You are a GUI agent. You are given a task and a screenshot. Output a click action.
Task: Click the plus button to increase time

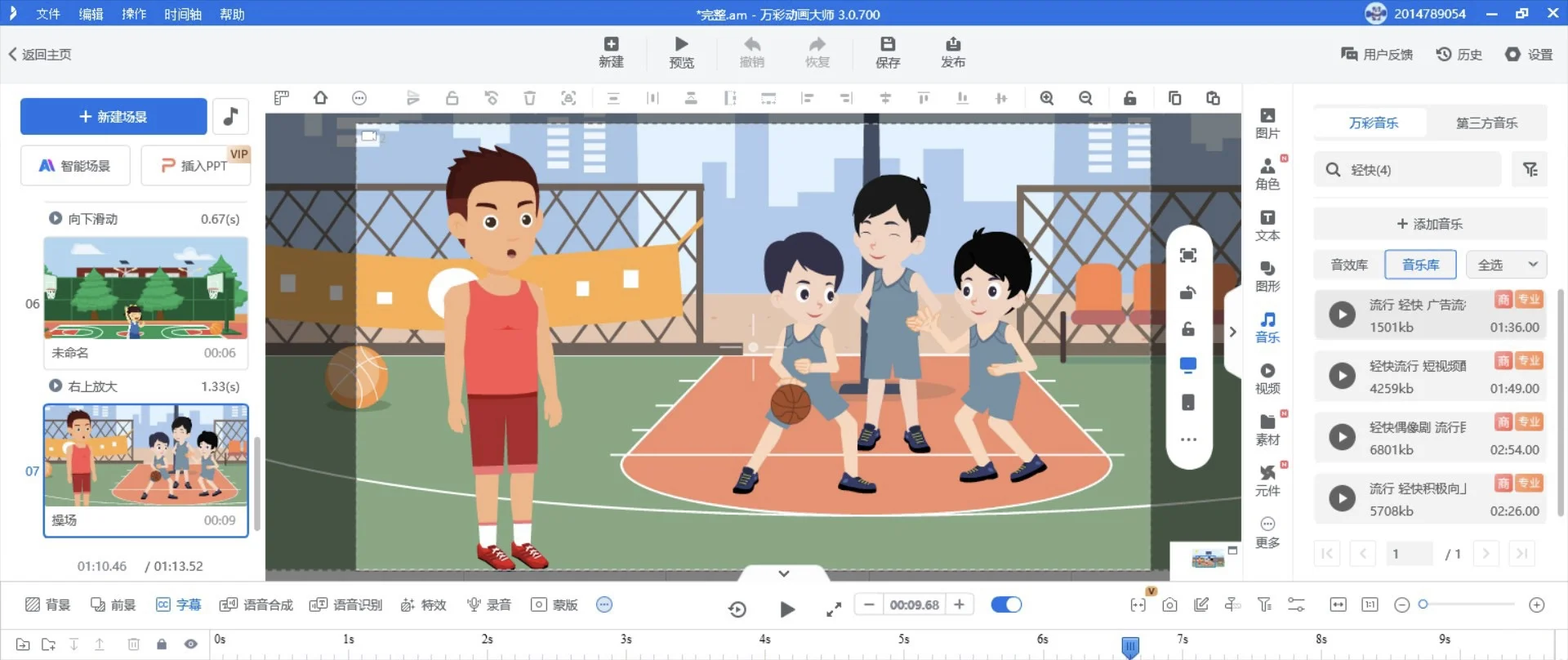(960, 604)
